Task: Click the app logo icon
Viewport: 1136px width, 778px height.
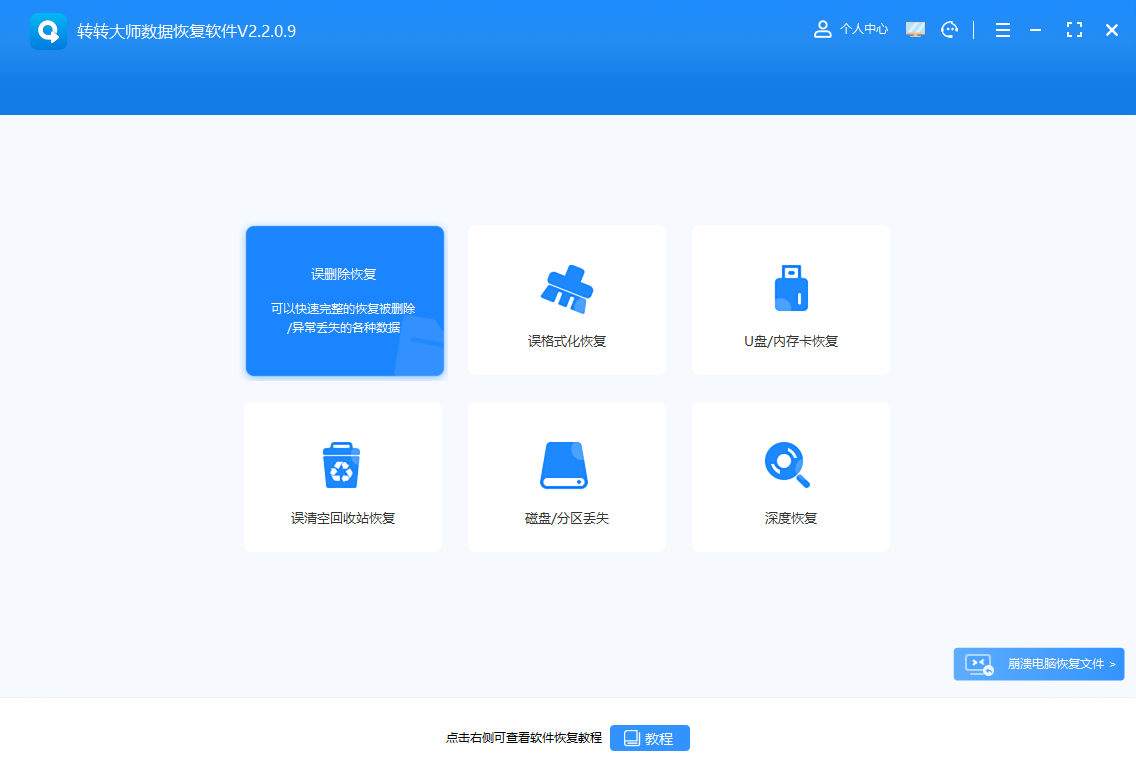Action: click(49, 31)
